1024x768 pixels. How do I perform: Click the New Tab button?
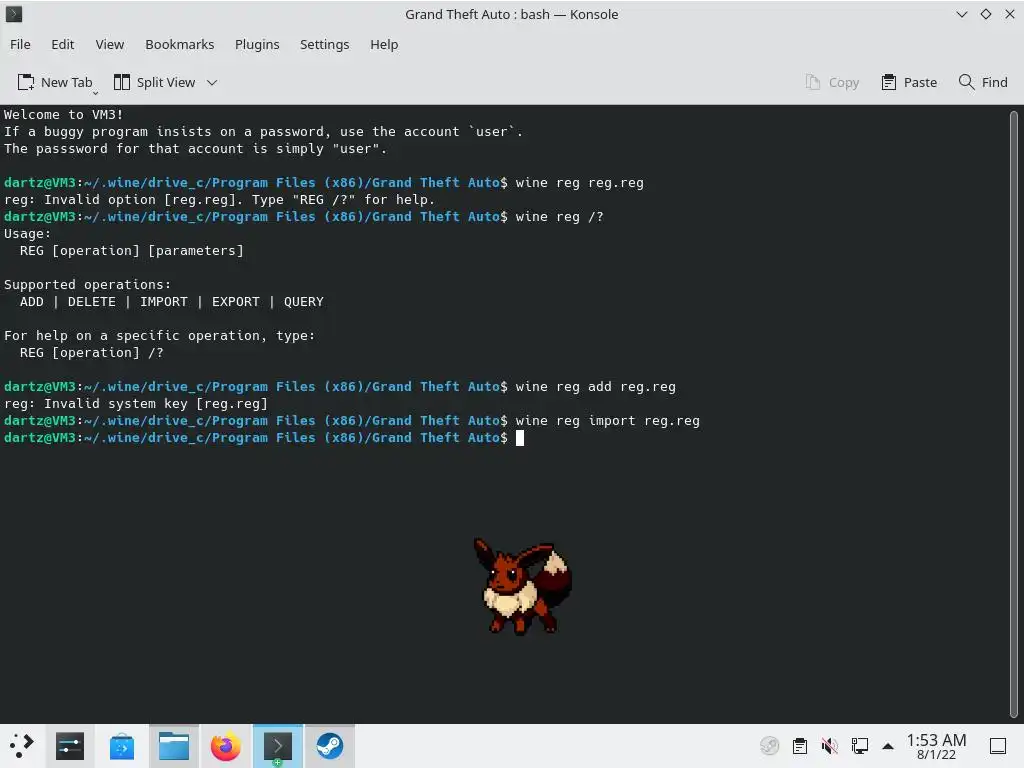[56, 82]
